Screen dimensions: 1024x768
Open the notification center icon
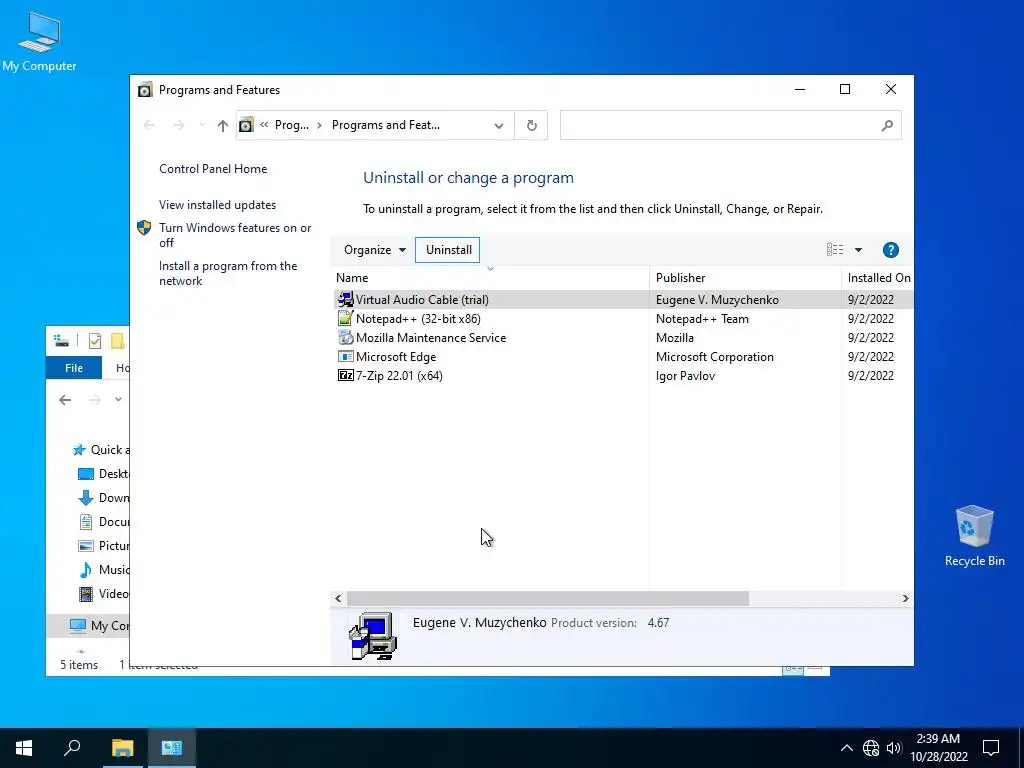coord(991,748)
